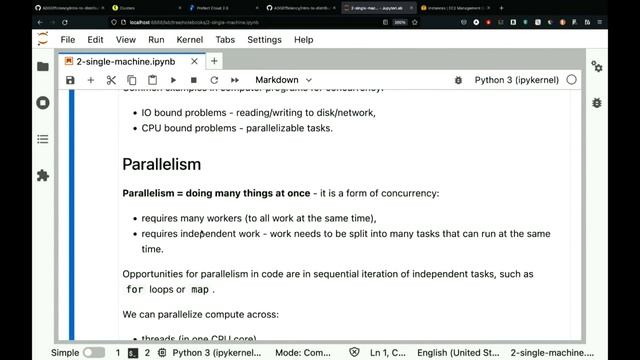Click the kernel status circle indicator

(571, 80)
